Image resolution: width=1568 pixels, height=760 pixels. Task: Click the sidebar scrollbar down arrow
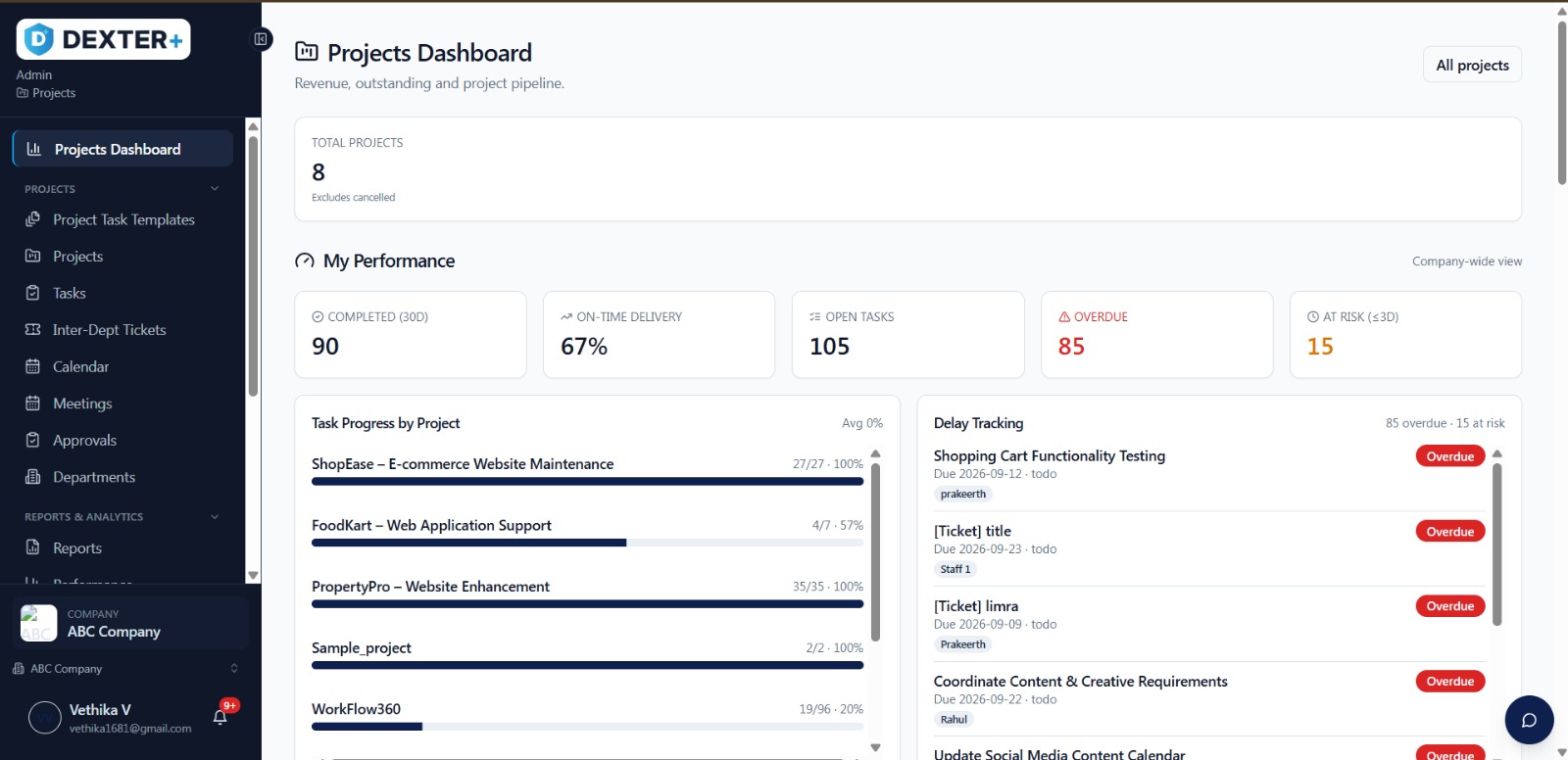[253, 576]
